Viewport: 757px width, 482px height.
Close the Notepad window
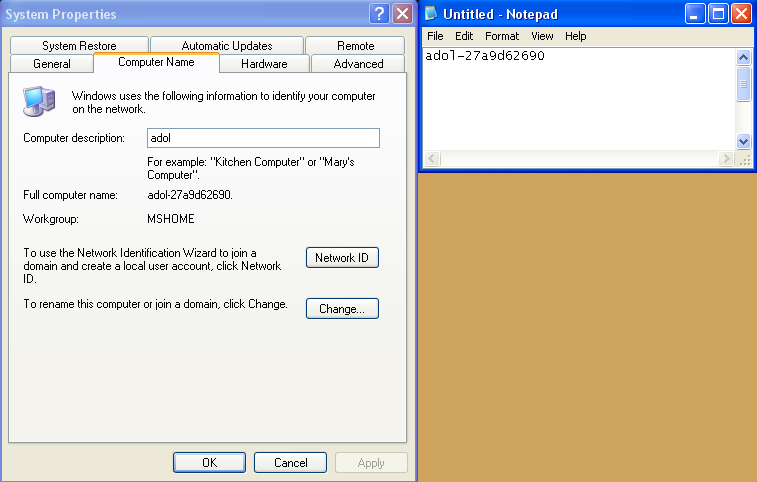click(741, 14)
